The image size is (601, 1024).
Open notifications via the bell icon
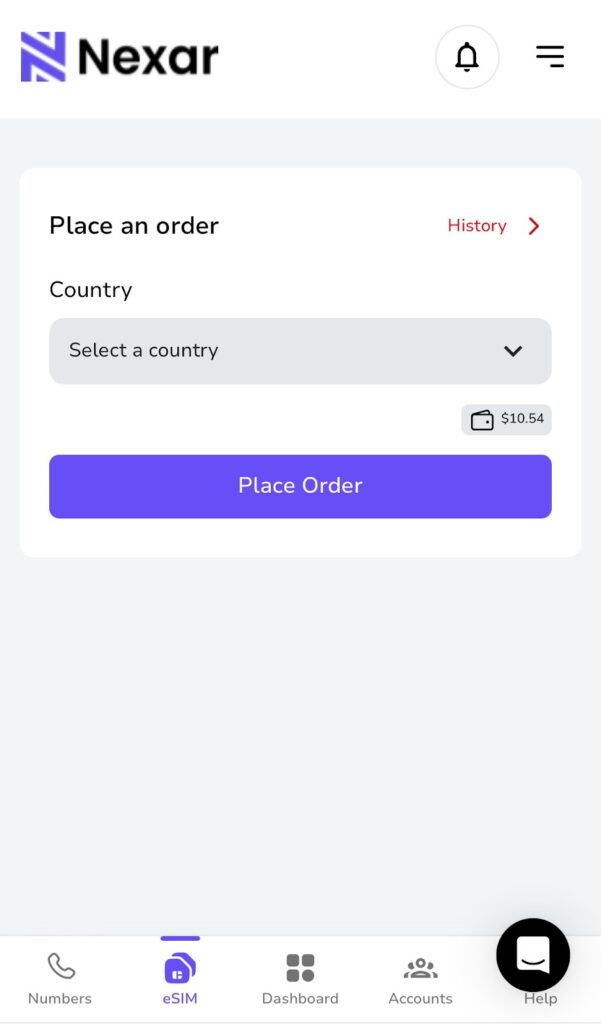coord(467,57)
